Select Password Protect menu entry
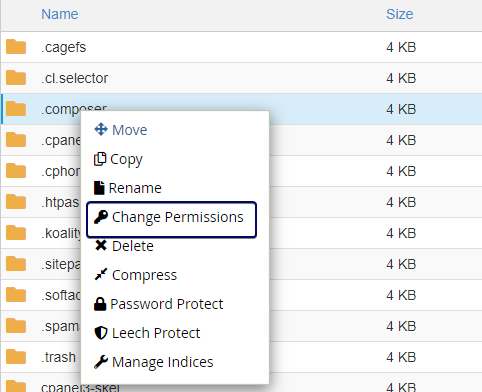The width and height of the screenshot is (482, 392). [159, 304]
